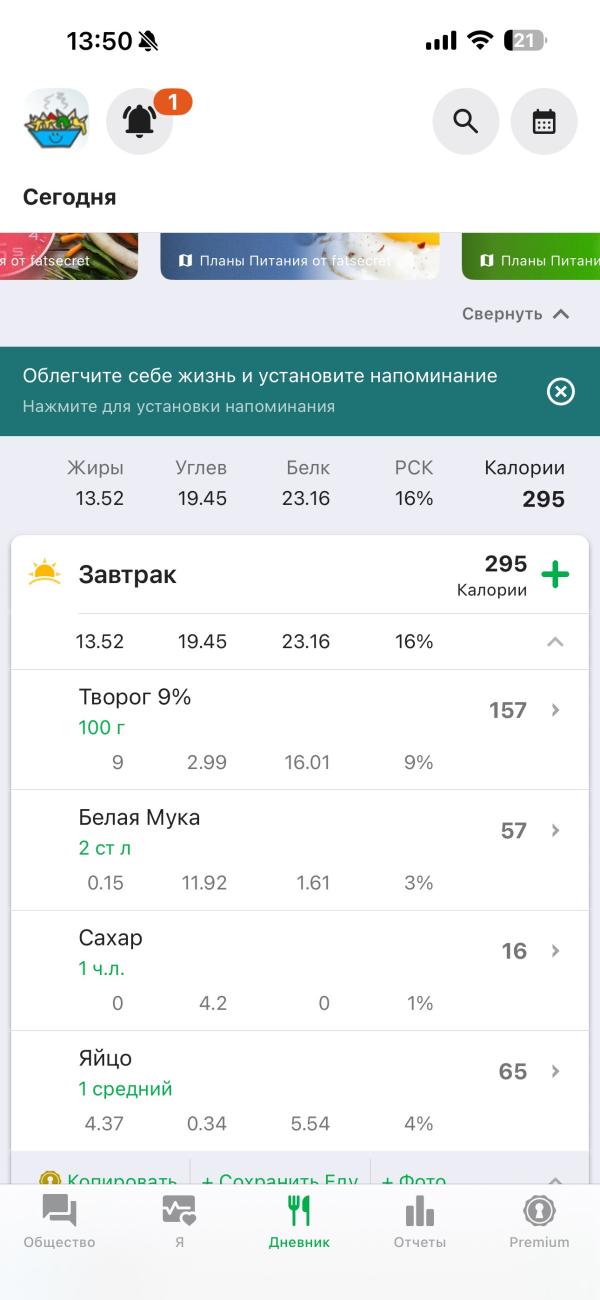Viewport: 600px width, 1300px height.
Task: Dismiss the reminder banner
Action: 561,392
